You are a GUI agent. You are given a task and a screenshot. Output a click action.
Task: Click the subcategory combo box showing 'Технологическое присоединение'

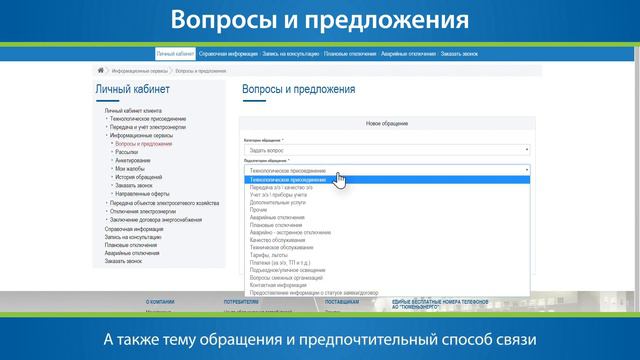coord(387,170)
